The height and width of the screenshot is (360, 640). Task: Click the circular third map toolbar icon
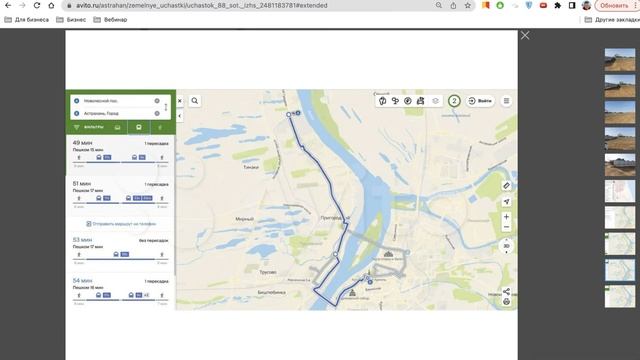pyautogui.click(x=408, y=101)
